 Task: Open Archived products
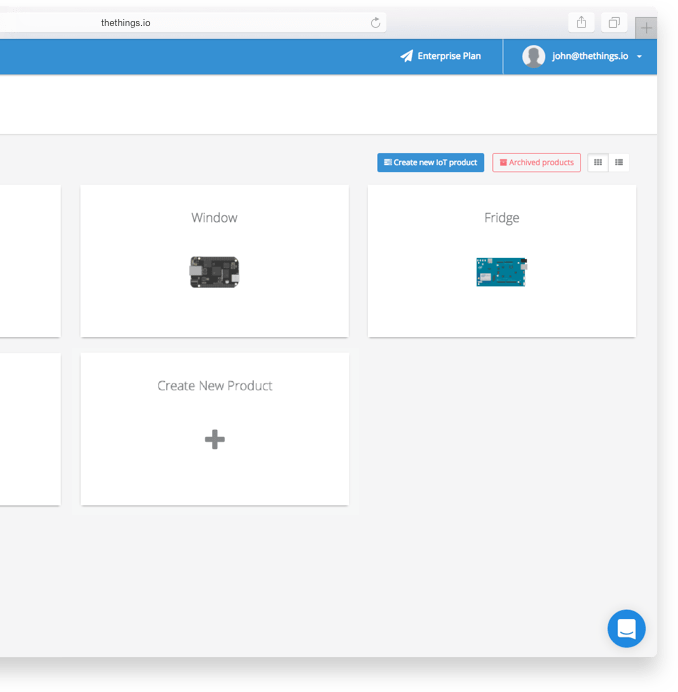(x=536, y=162)
